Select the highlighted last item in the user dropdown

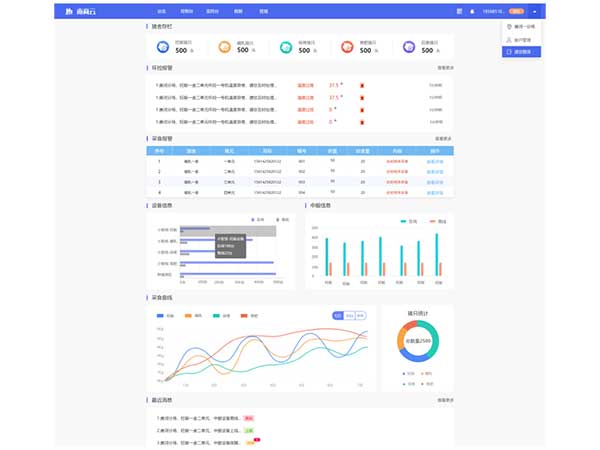tap(521, 51)
